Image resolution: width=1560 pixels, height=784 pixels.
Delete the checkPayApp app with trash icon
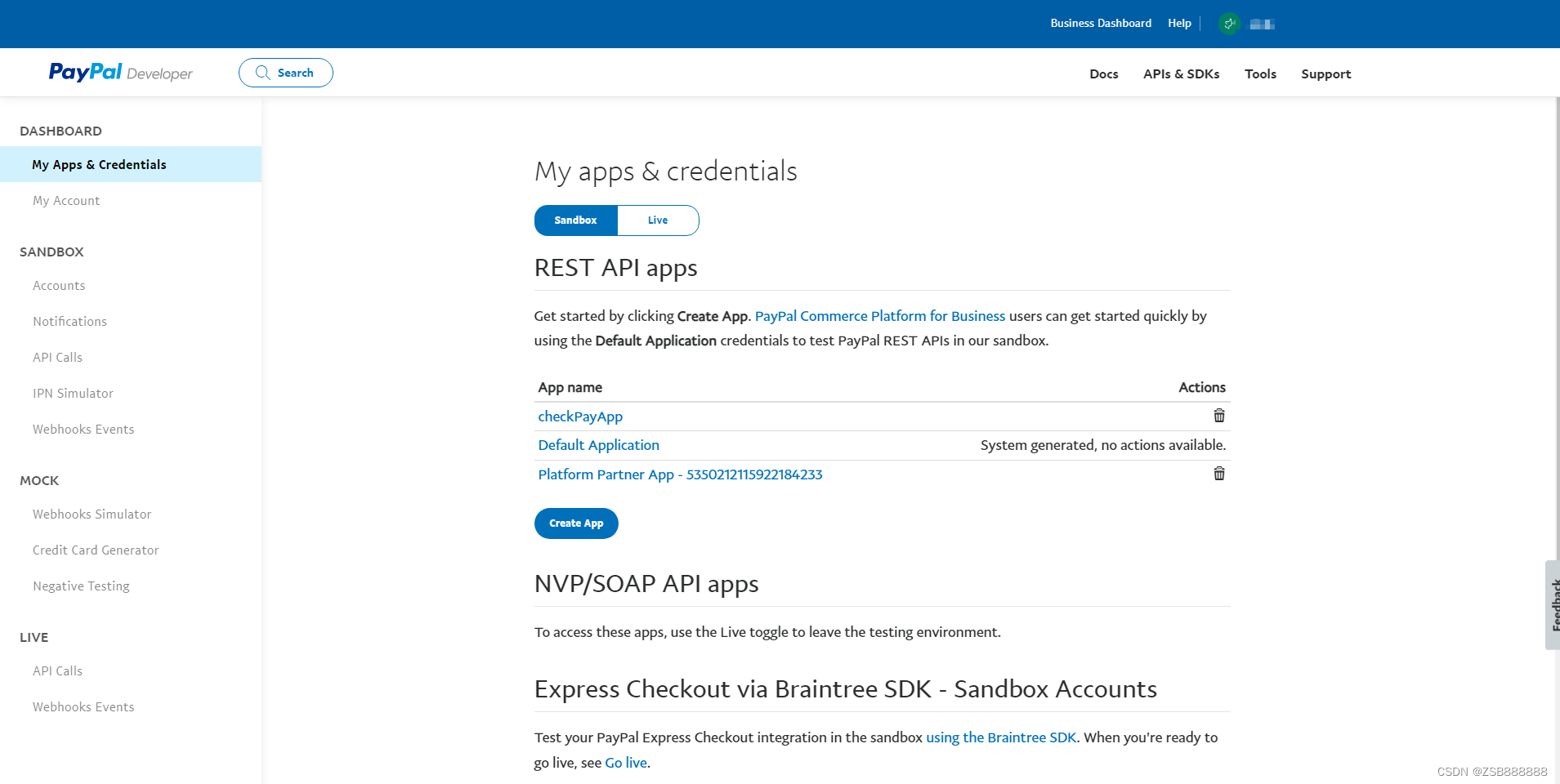click(1218, 416)
